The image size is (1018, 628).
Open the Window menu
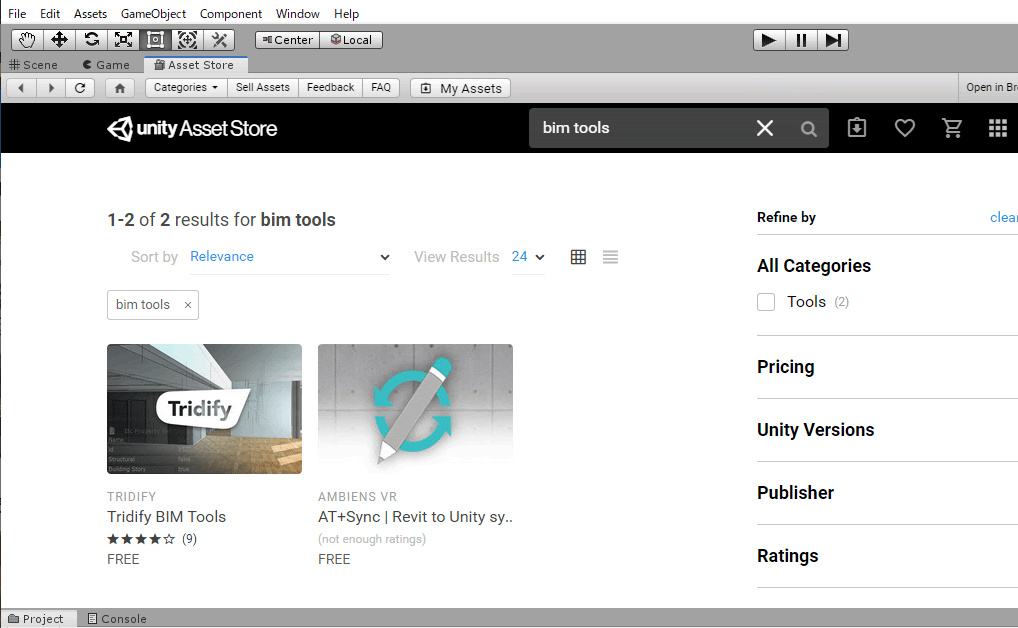click(297, 14)
